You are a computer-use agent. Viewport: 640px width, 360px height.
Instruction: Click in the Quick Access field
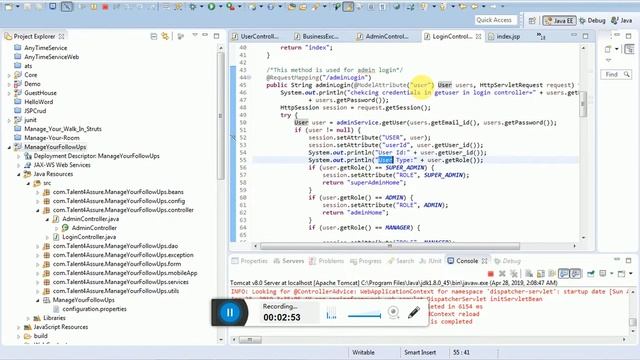(x=496, y=20)
